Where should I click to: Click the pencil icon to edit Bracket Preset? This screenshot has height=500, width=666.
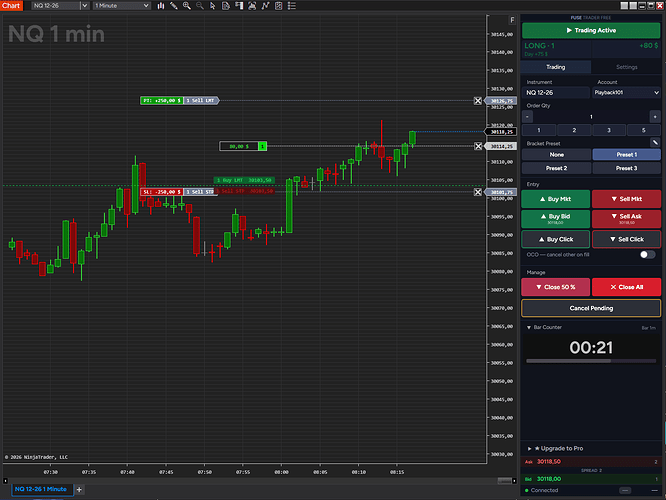pos(655,143)
